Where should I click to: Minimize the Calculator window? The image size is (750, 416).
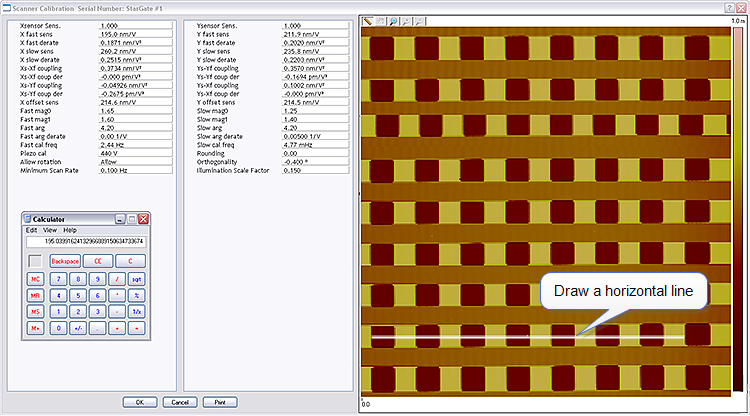click(x=120, y=219)
